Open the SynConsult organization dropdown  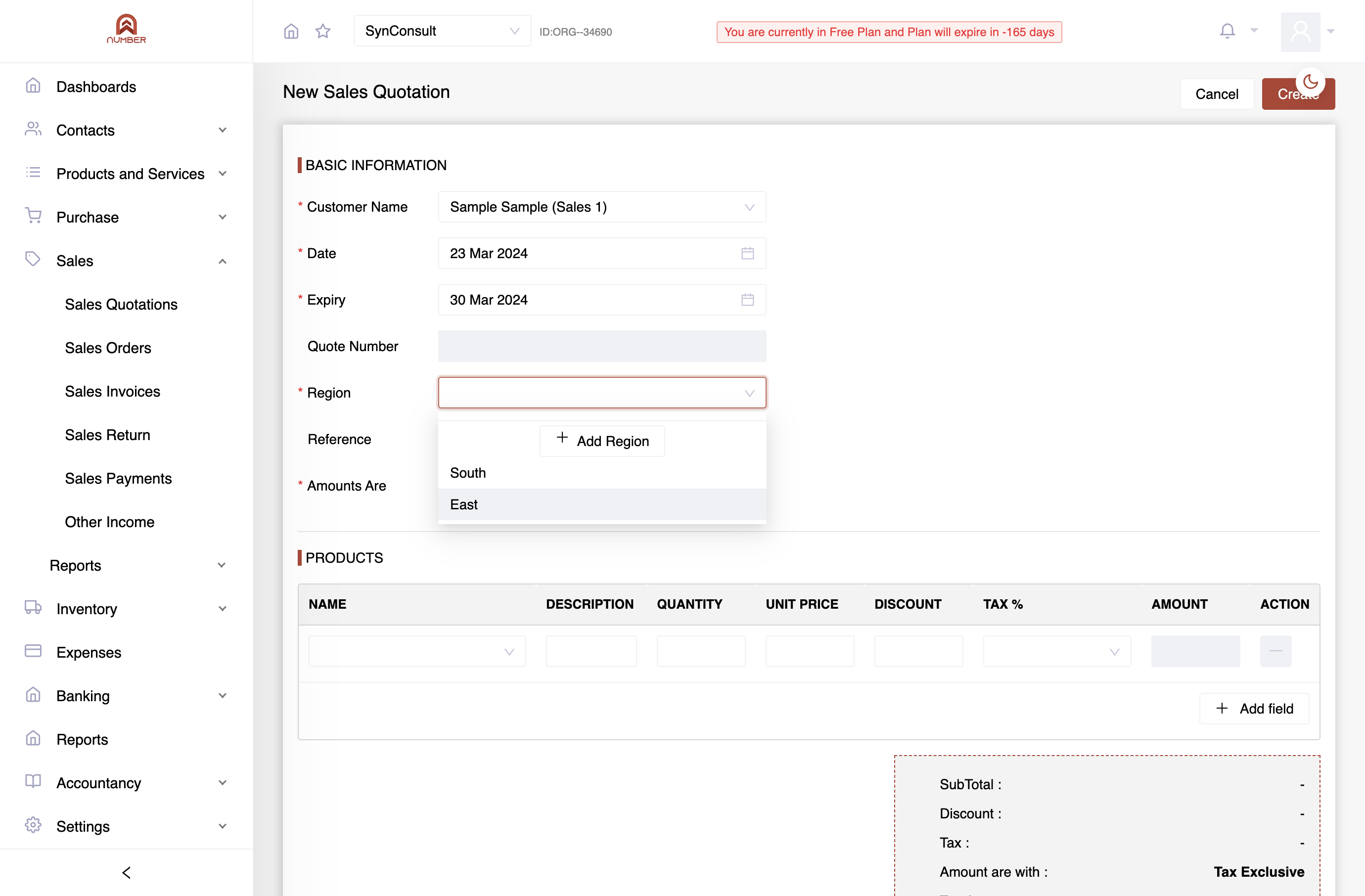click(442, 31)
